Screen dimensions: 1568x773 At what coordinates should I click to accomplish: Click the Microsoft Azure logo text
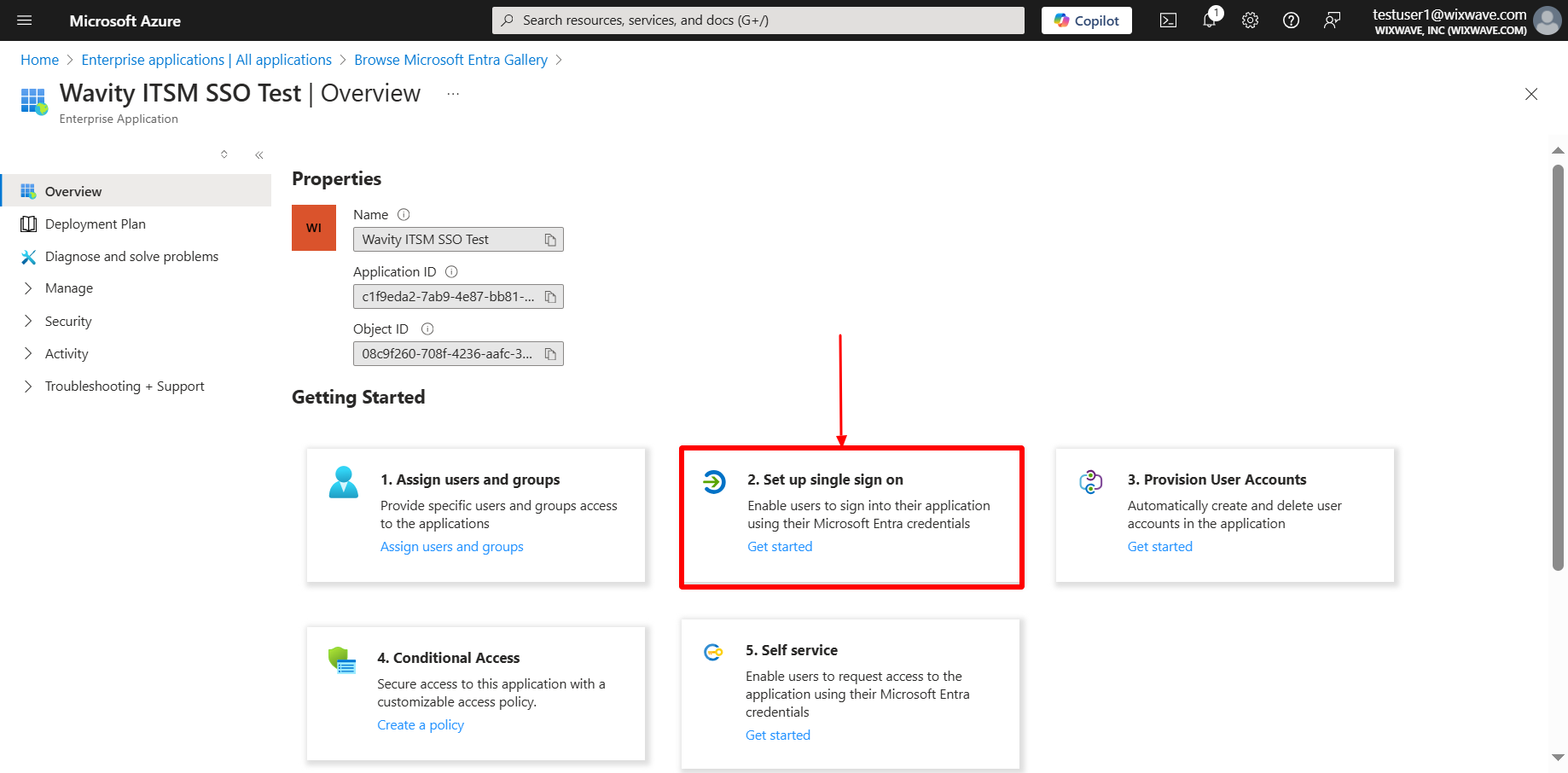pyautogui.click(x=125, y=21)
